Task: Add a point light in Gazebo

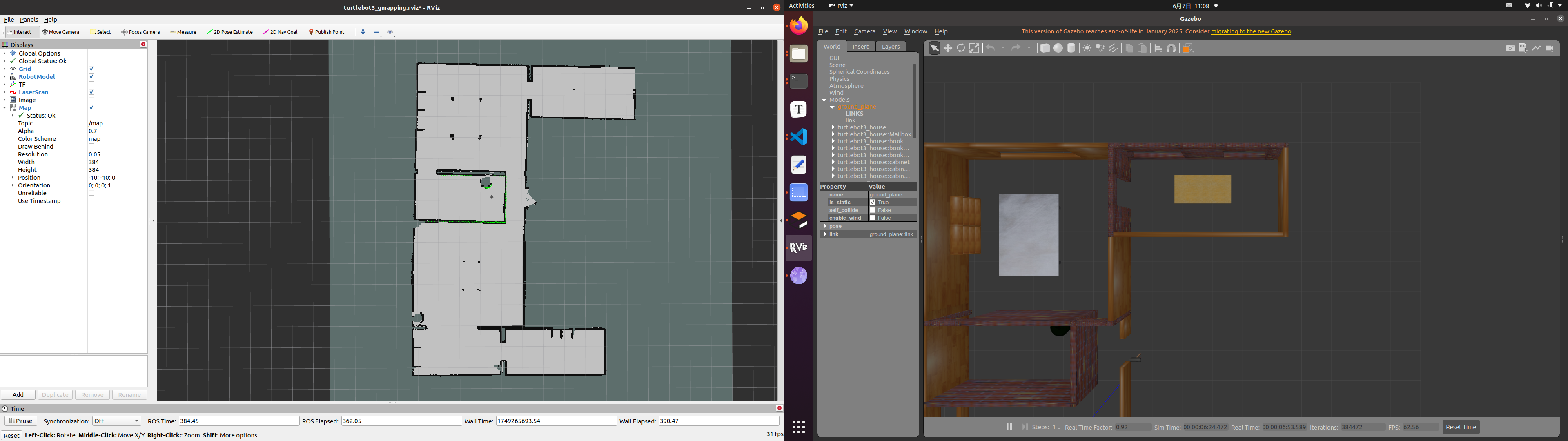Action: [x=1087, y=48]
